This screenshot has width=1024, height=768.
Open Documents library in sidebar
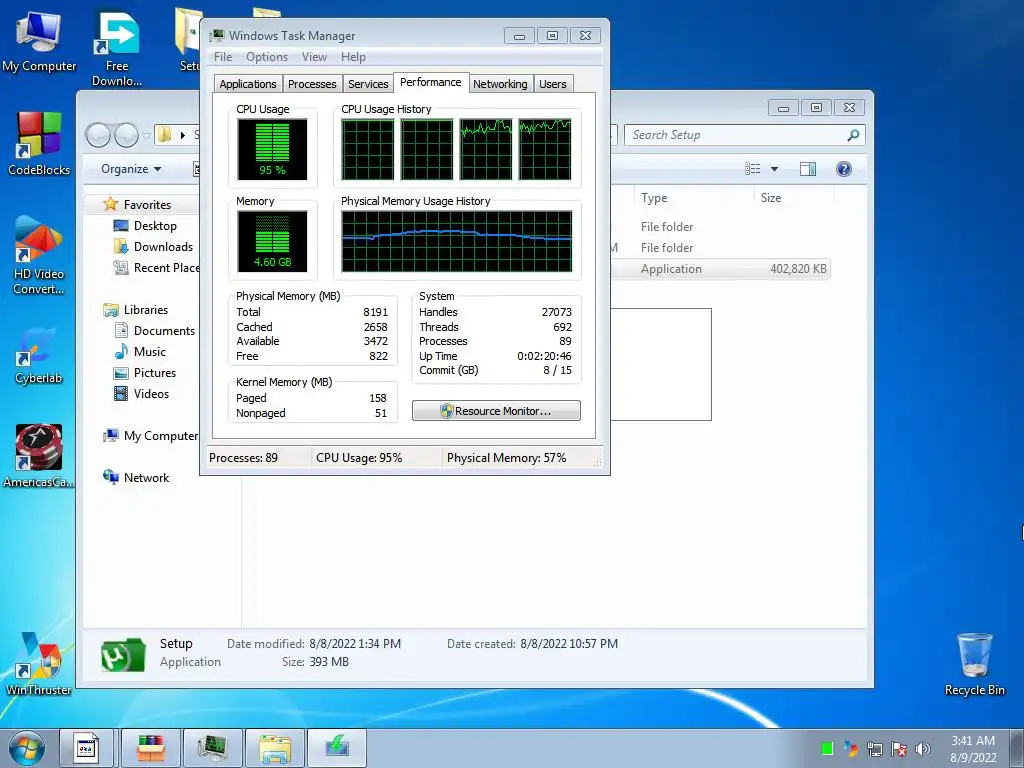tap(164, 330)
